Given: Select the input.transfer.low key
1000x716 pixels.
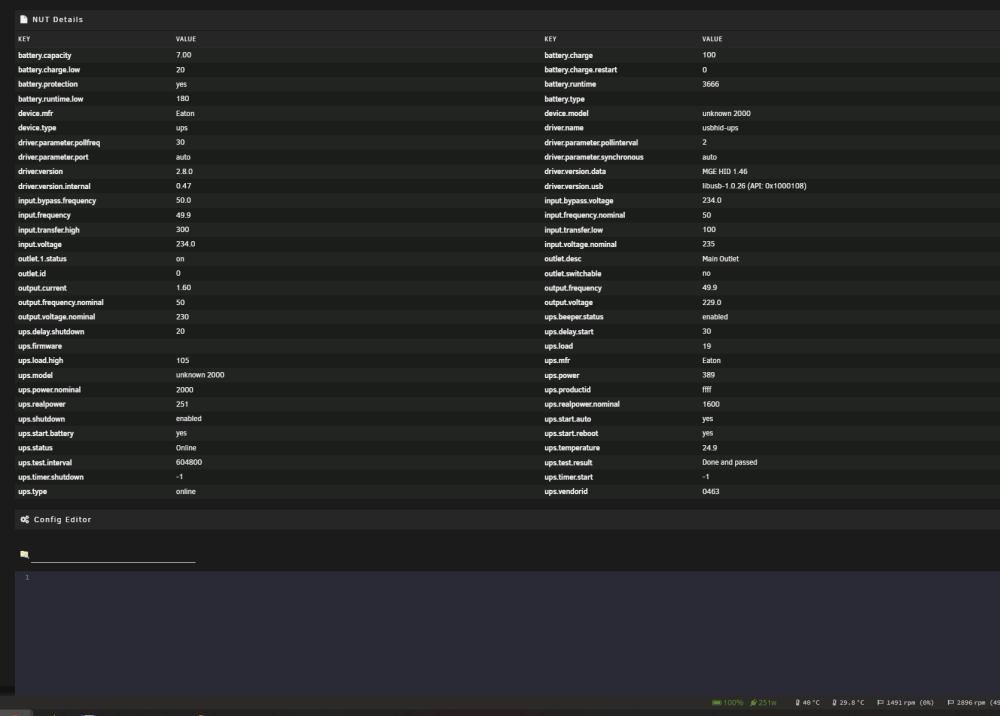Looking at the screenshot, I should point(573,230).
